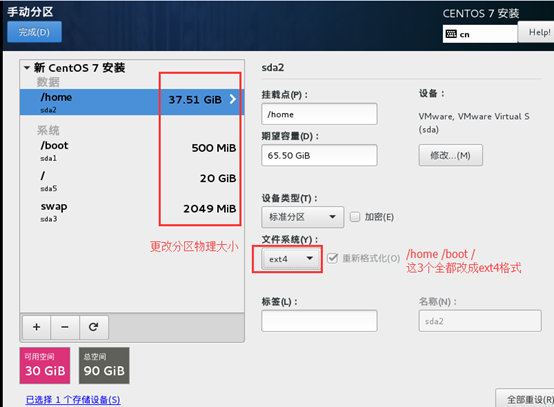Click the cn keyboard layout indicator
The height and width of the screenshot is (407, 554).
(480, 34)
